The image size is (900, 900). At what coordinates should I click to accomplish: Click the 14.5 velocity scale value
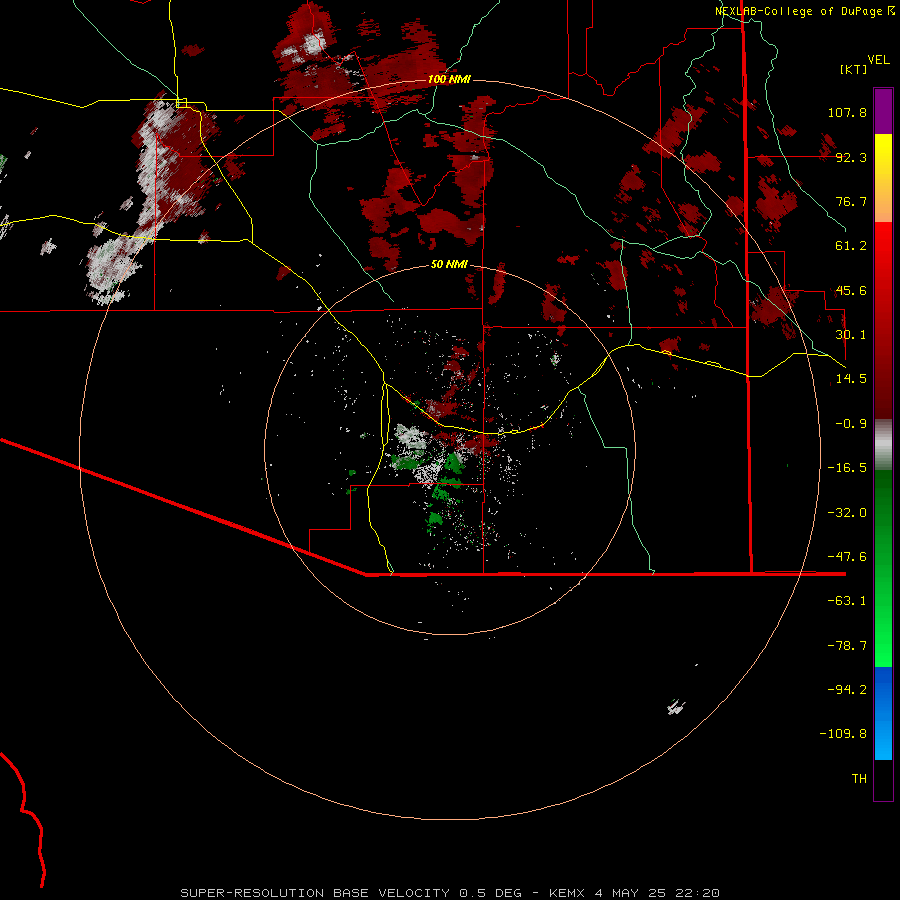(x=851, y=379)
